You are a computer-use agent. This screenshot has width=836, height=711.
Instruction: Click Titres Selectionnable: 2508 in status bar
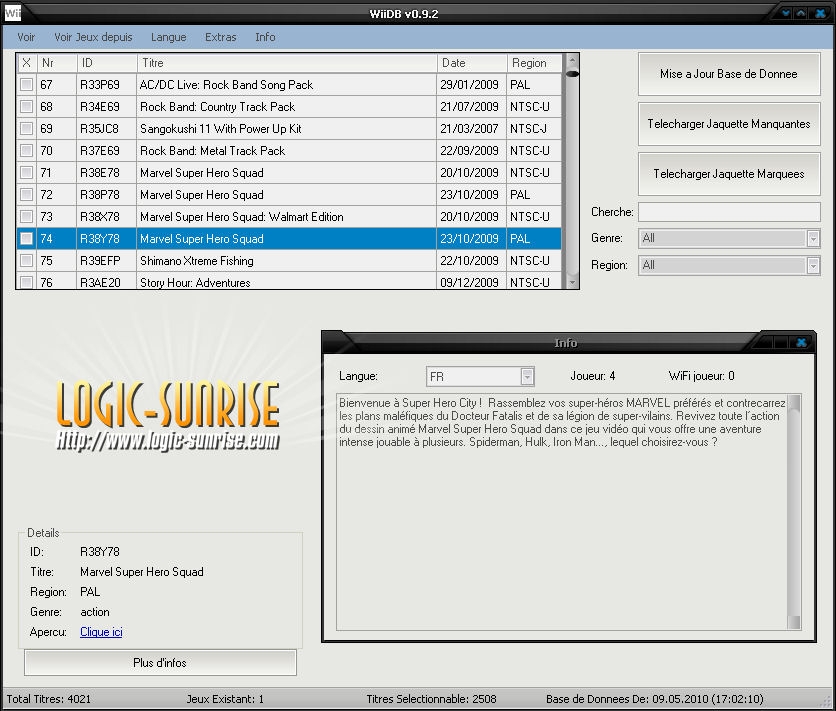(431, 699)
